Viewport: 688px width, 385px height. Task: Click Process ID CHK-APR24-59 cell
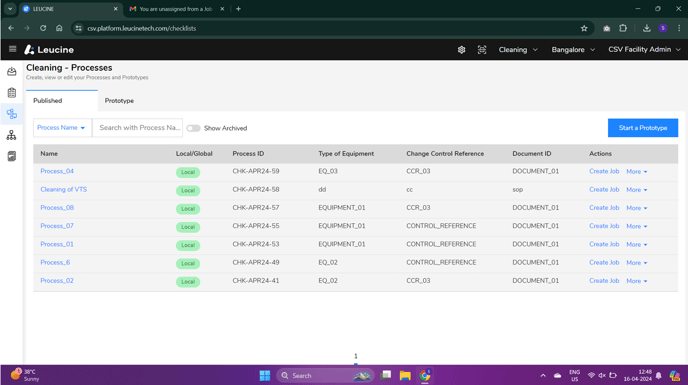click(256, 171)
